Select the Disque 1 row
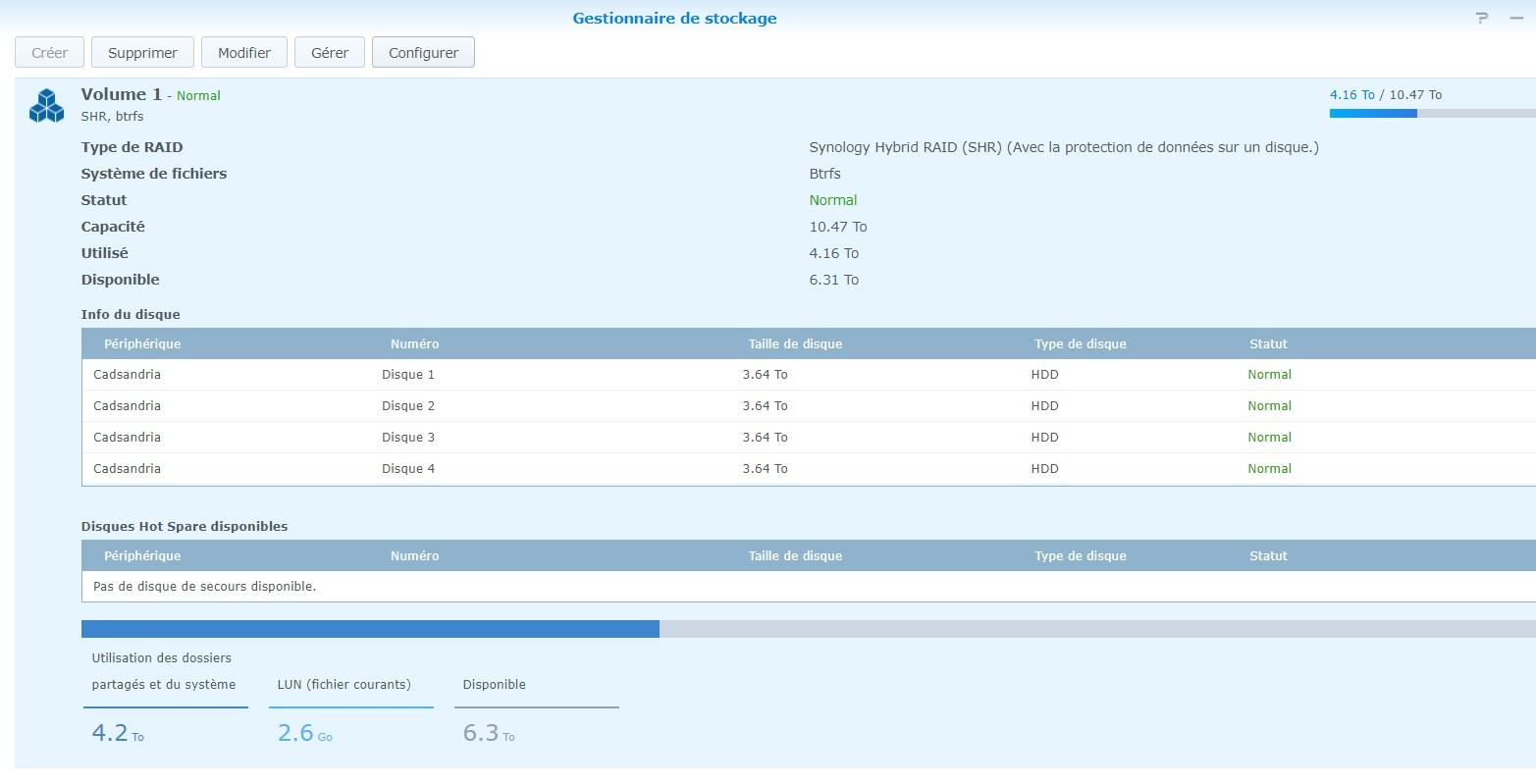This screenshot has width=1536, height=784. 809,375
